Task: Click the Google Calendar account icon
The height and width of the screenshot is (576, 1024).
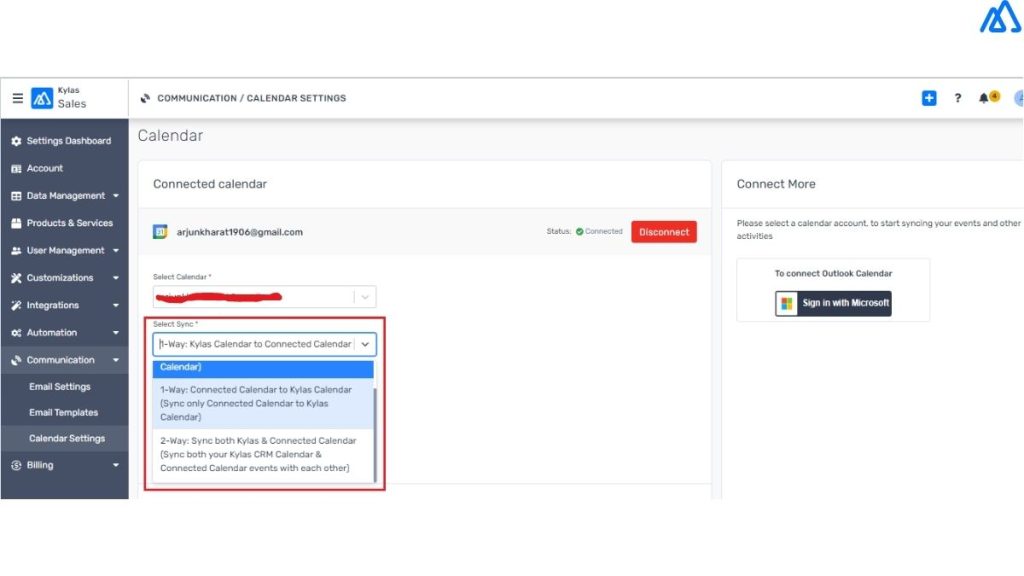Action: tap(160, 232)
